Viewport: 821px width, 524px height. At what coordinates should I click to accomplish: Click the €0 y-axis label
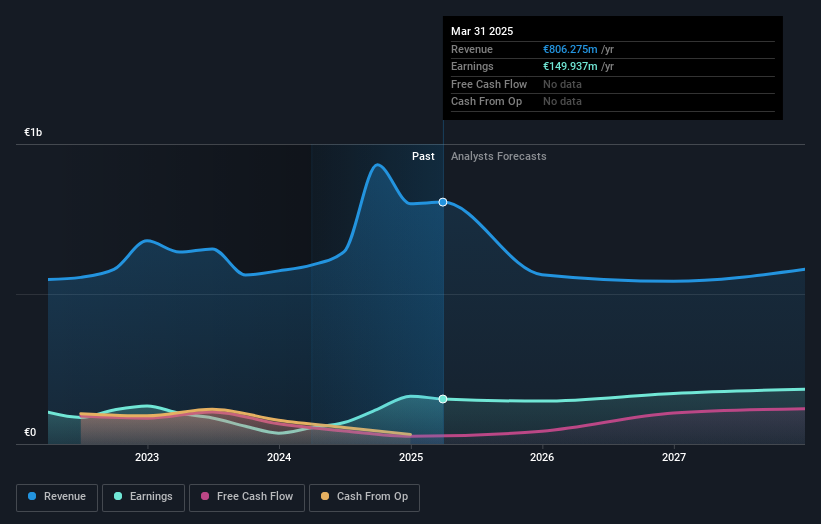[x=30, y=432]
